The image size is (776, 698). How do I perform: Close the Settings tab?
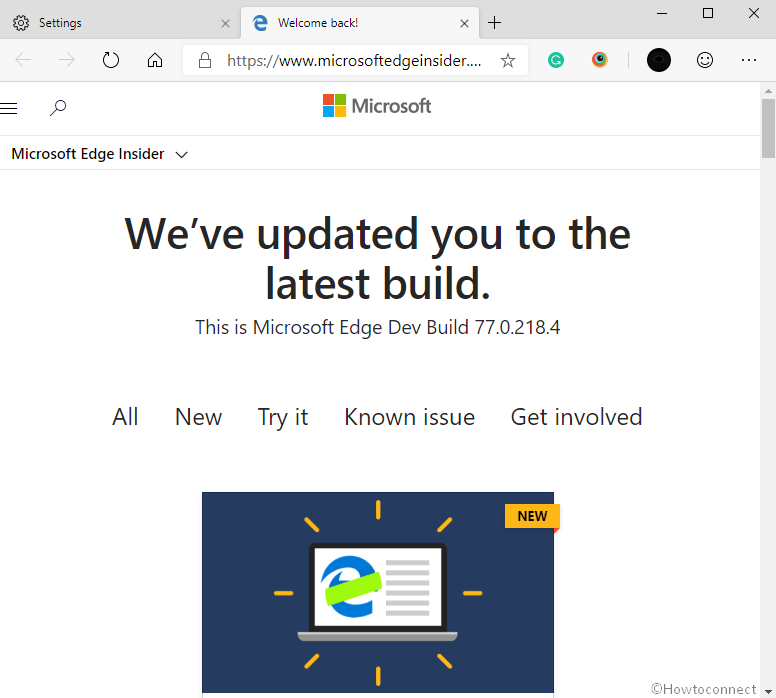(x=225, y=23)
